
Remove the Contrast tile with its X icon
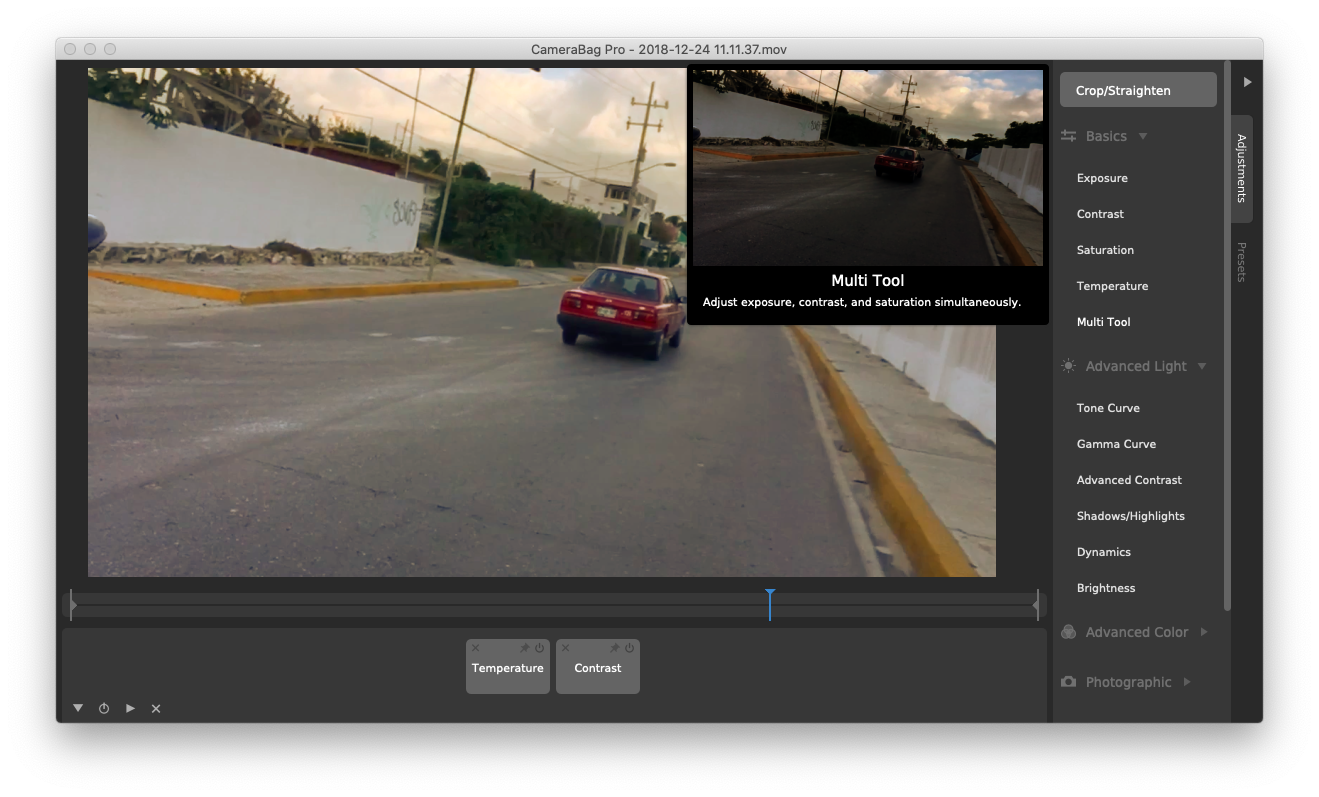(566, 648)
